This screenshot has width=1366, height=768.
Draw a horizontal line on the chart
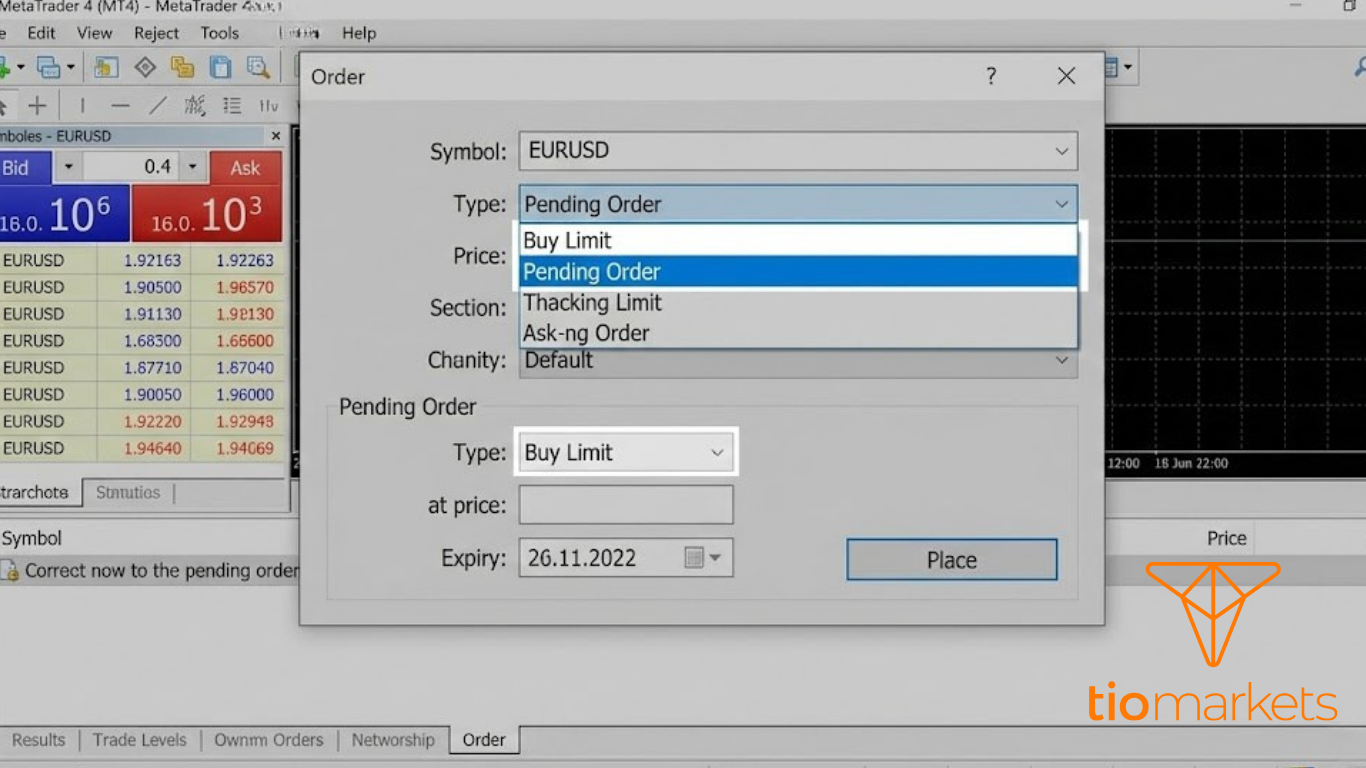120,104
